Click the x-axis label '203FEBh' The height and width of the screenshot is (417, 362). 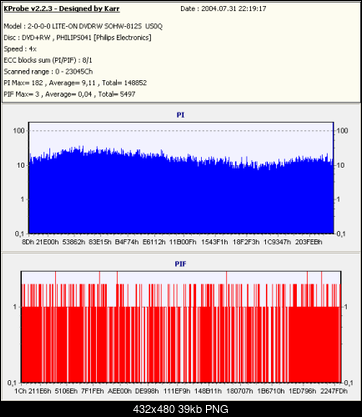(x=309, y=242)
